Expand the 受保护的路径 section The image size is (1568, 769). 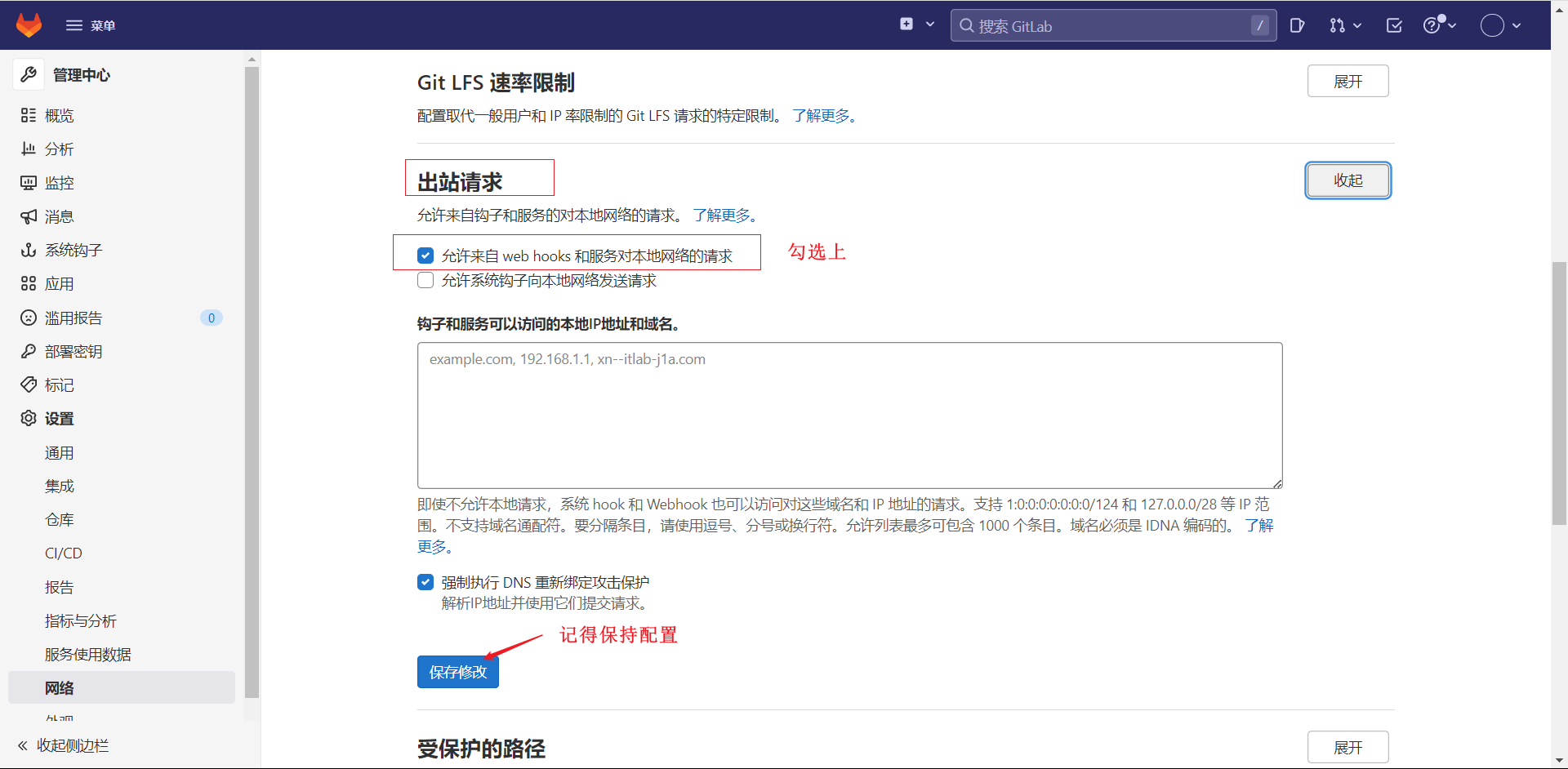pyautogui.click(x=1347, y=747)
